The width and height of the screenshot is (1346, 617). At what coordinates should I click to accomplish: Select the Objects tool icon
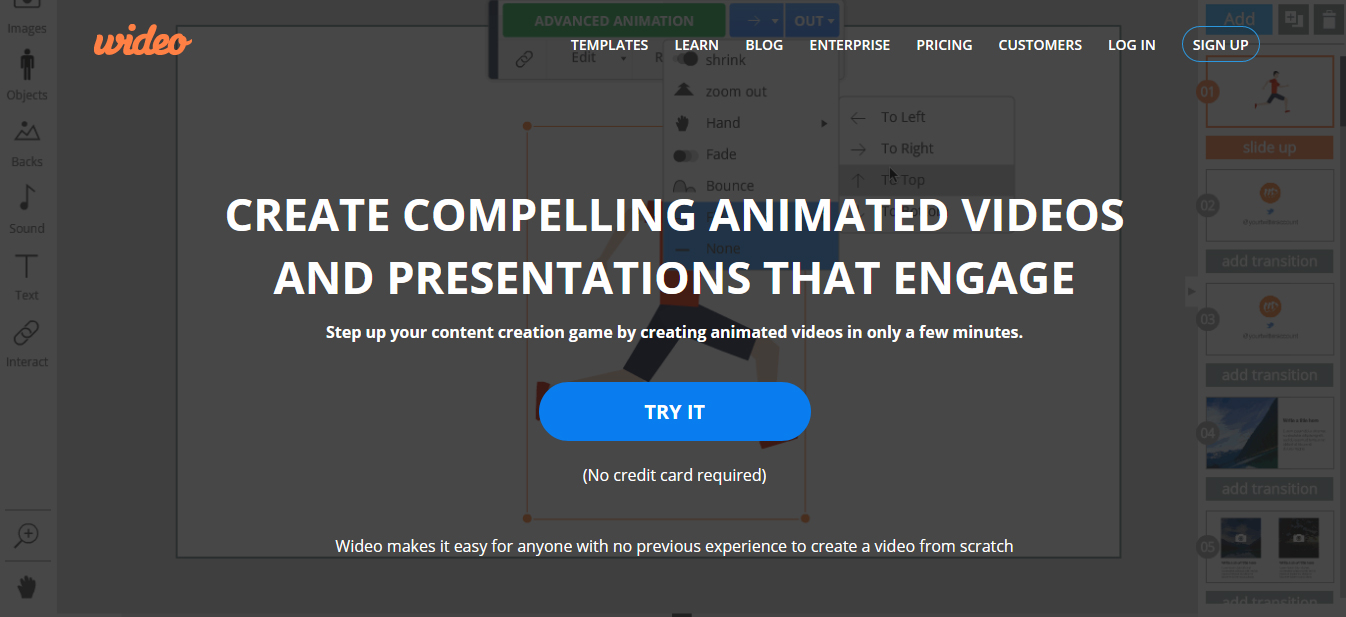click(x=27, y=66)
